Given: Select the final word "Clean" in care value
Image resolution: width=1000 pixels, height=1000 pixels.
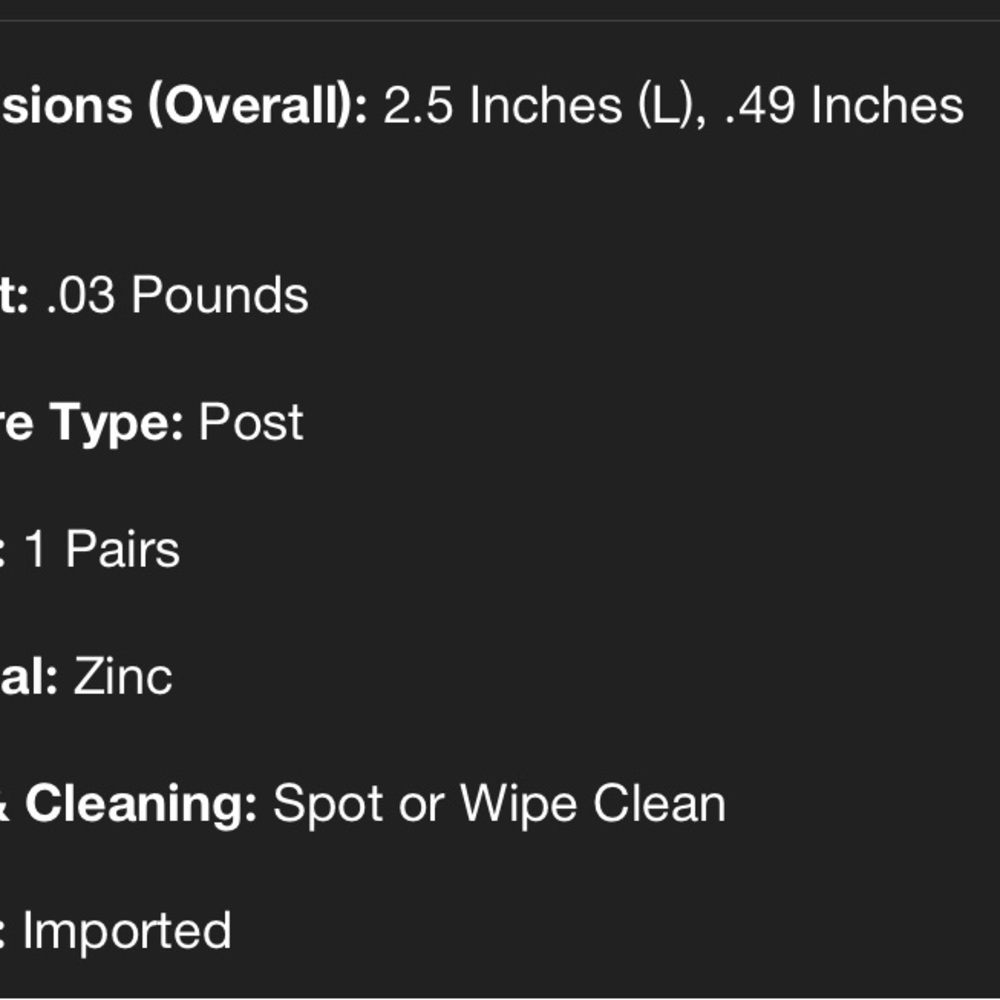Looking at the screenshot, I should [659, 804].
